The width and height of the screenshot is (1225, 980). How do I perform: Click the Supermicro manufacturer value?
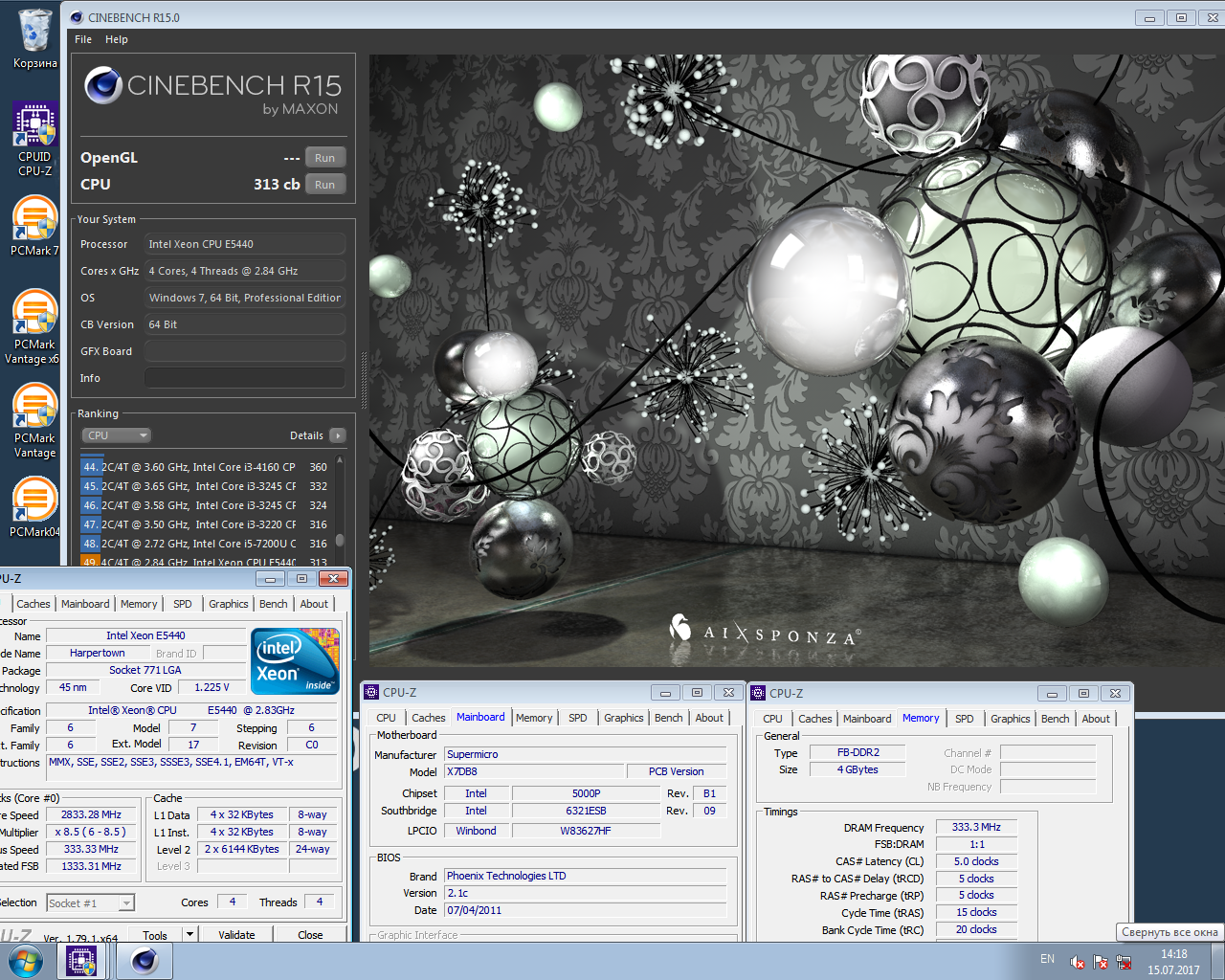[x=585, y=754]
